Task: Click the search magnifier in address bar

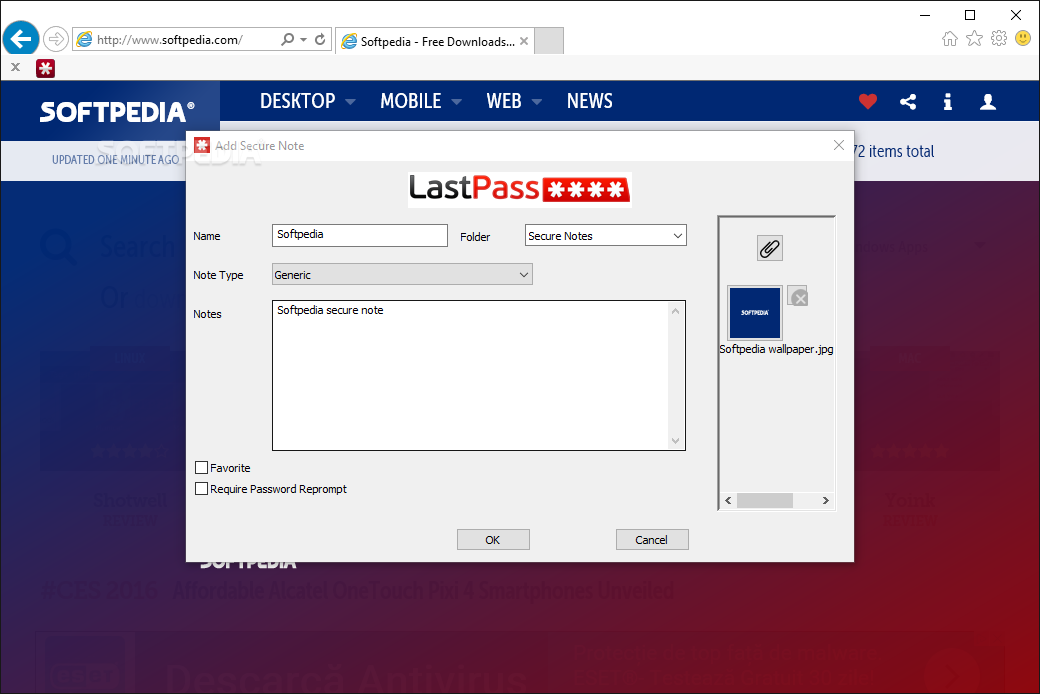Action: (287, 39)
